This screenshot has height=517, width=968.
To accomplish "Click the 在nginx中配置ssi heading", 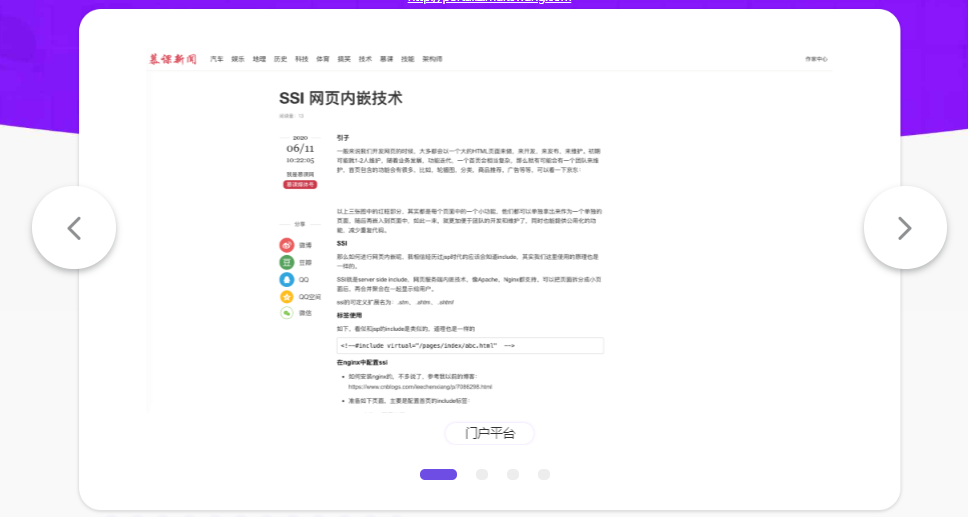I will tap(362, 363).
